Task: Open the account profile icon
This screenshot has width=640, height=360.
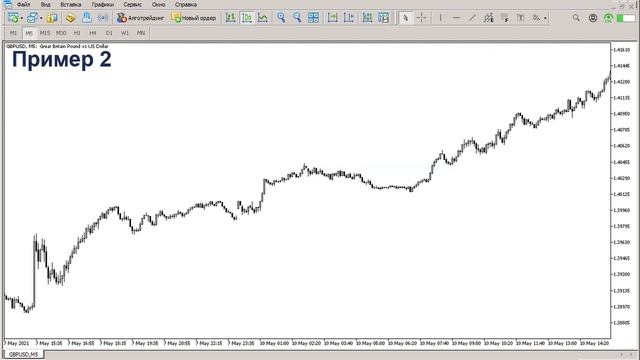Action: 593,18
